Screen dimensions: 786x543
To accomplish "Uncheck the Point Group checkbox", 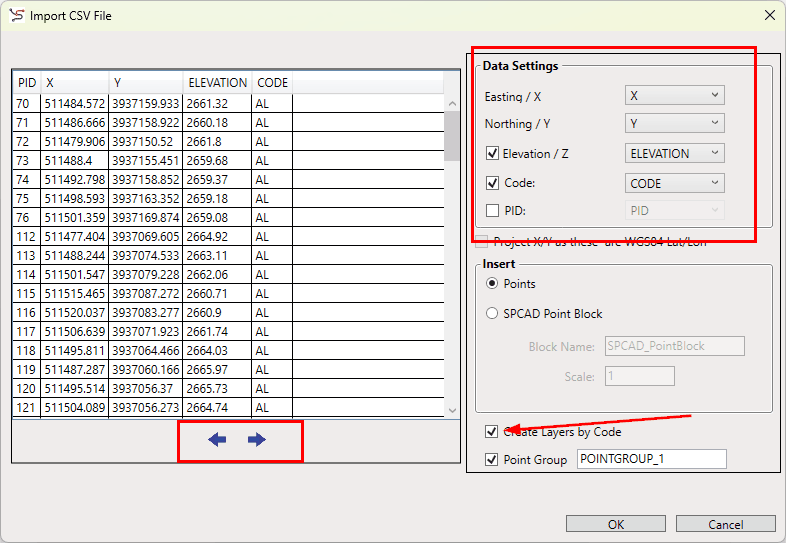I will tap(492, 460).
